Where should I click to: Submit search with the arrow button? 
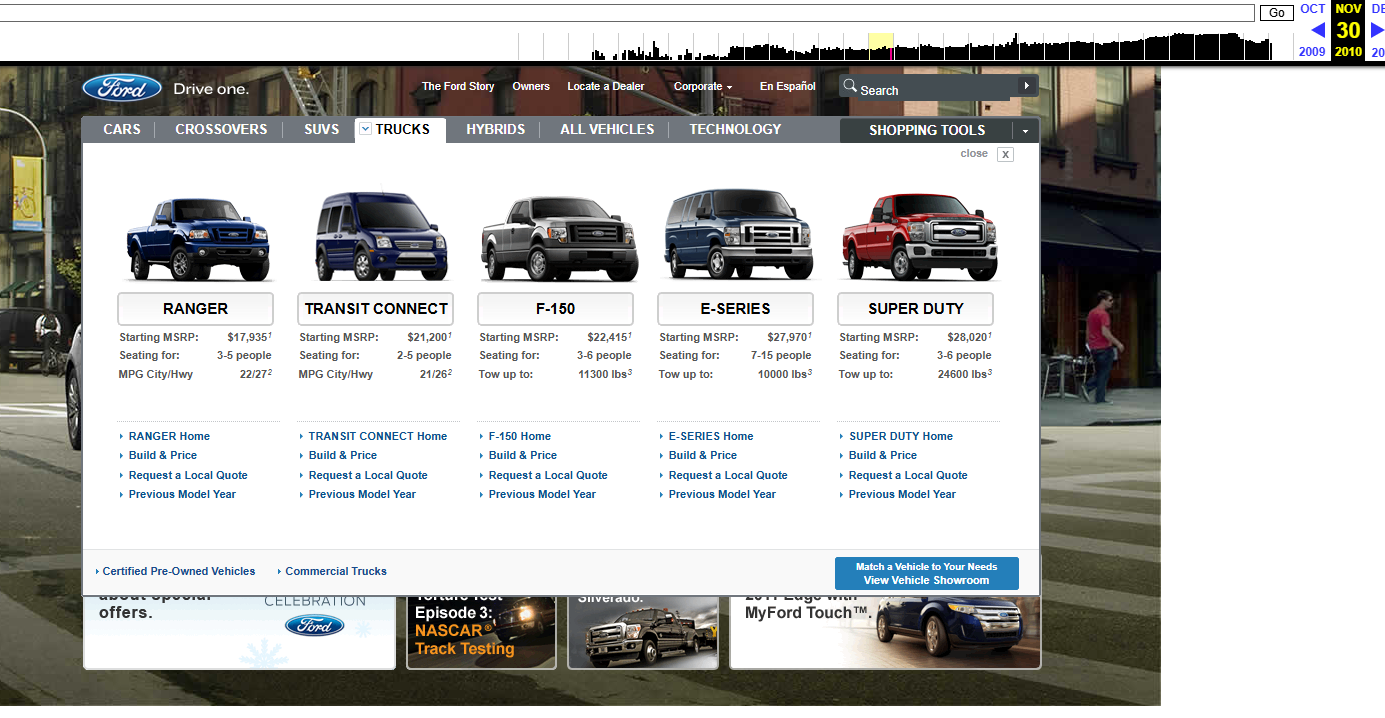[x=1026, y=86]
